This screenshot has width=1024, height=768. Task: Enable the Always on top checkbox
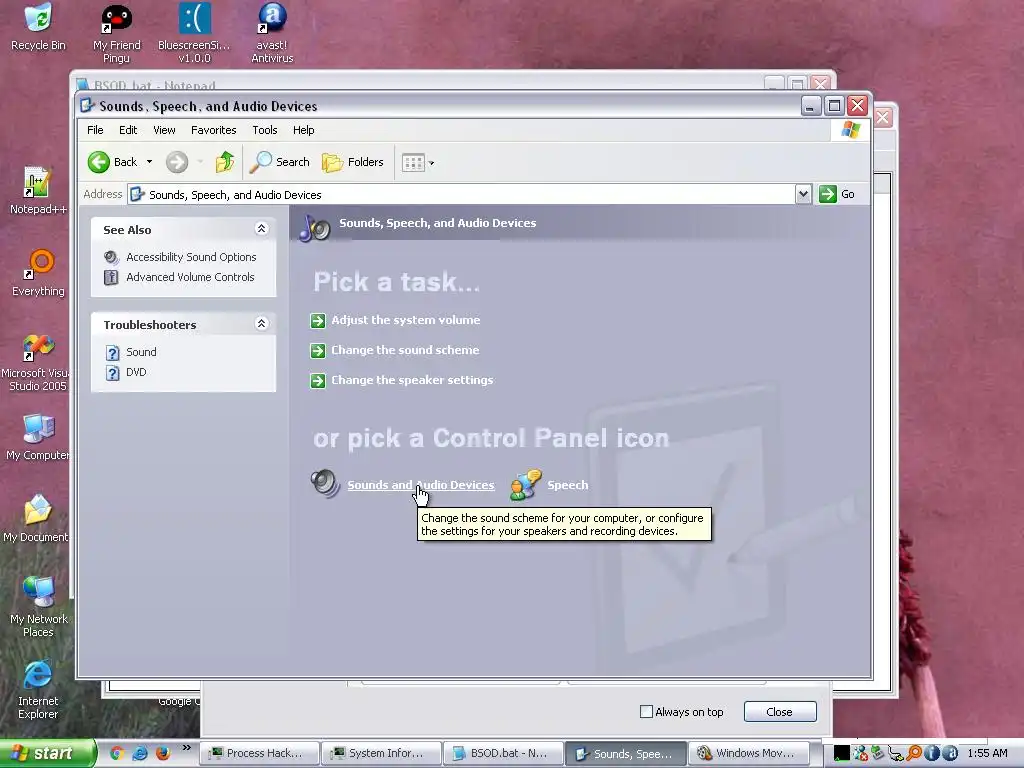coord(647,712)
